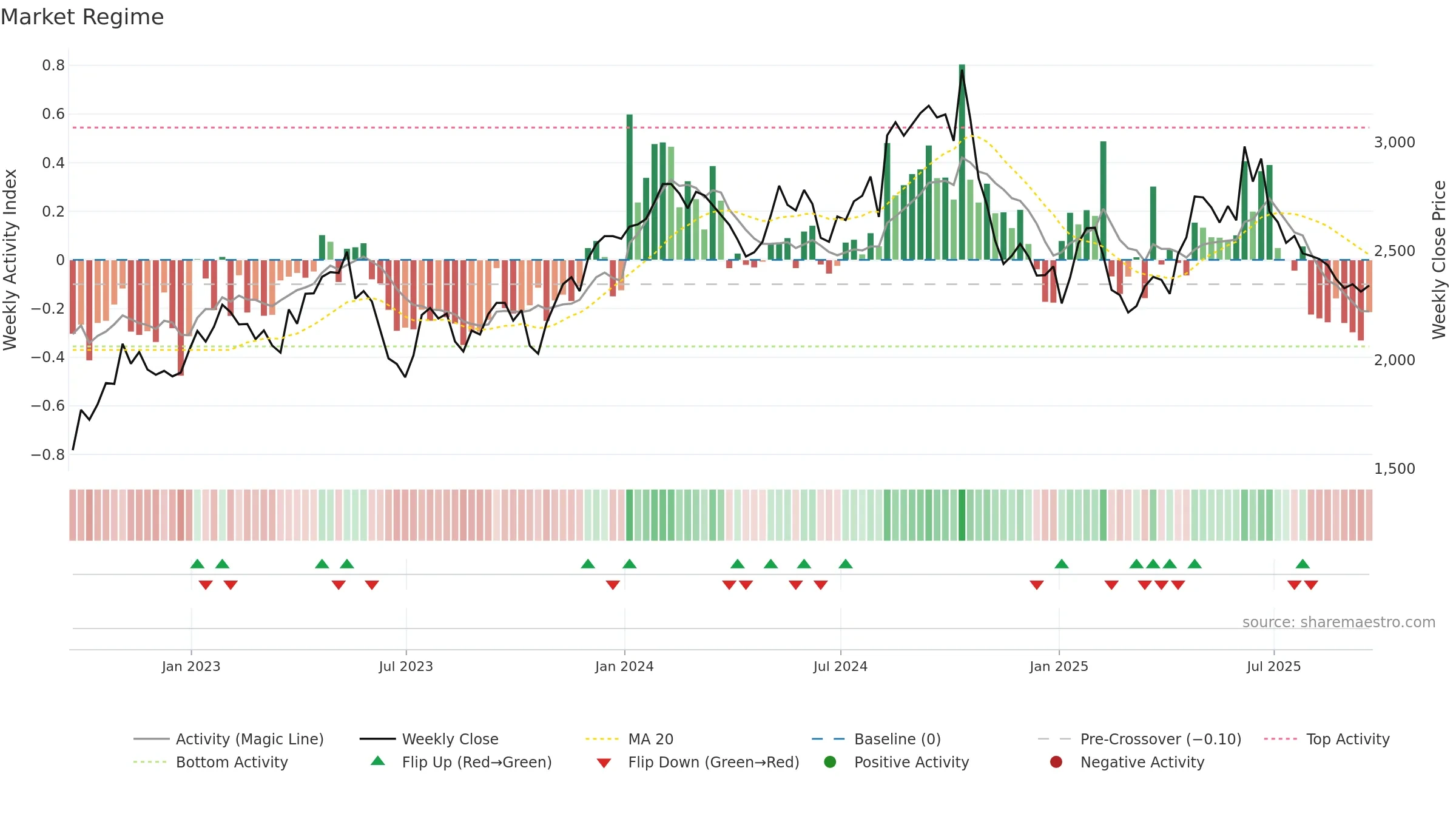
Task: Click the darkest green cell in the regime strip
Action: [x=962, y=515]
